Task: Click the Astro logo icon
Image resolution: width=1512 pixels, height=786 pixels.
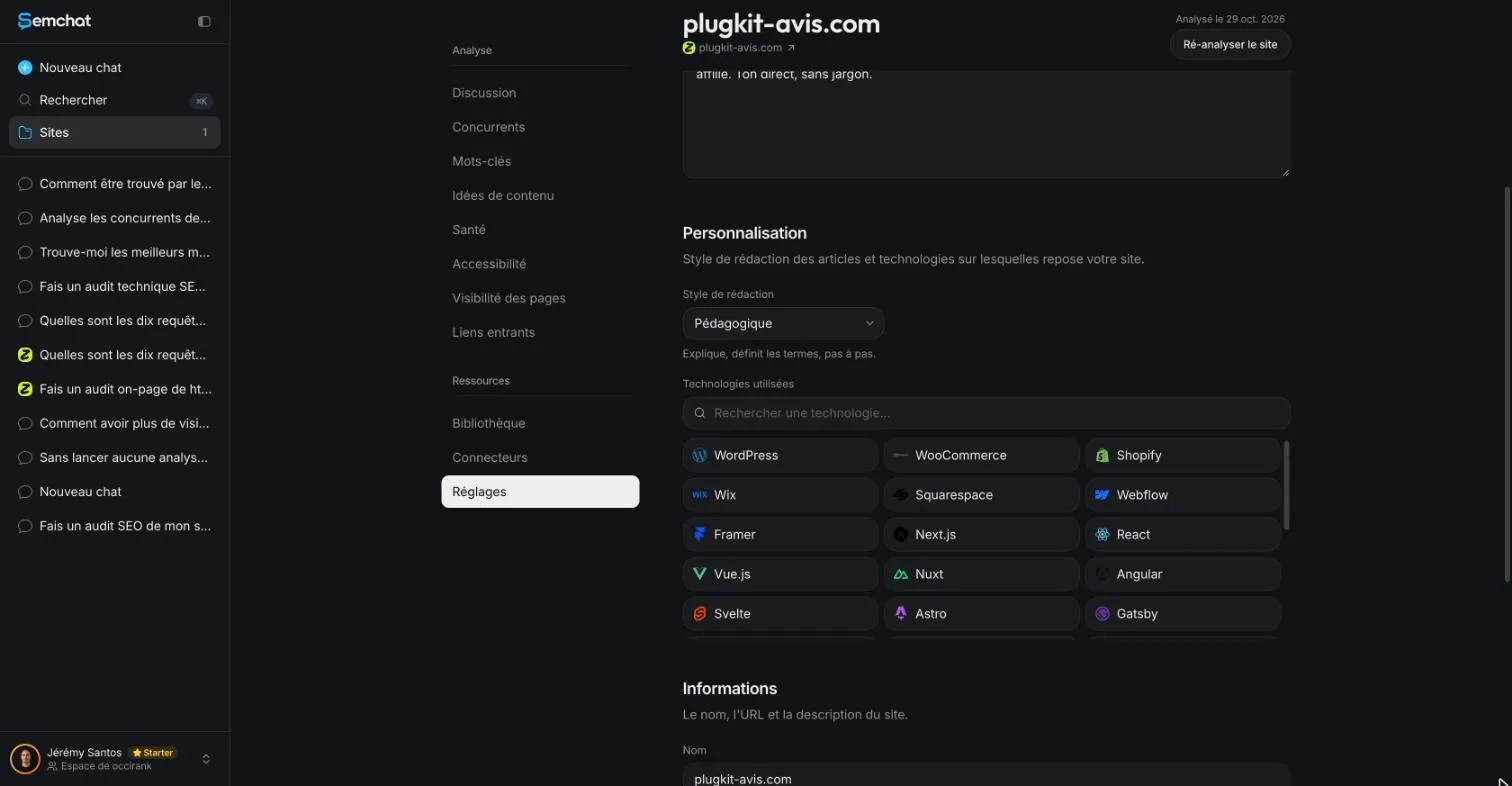Action: (900, 614)
